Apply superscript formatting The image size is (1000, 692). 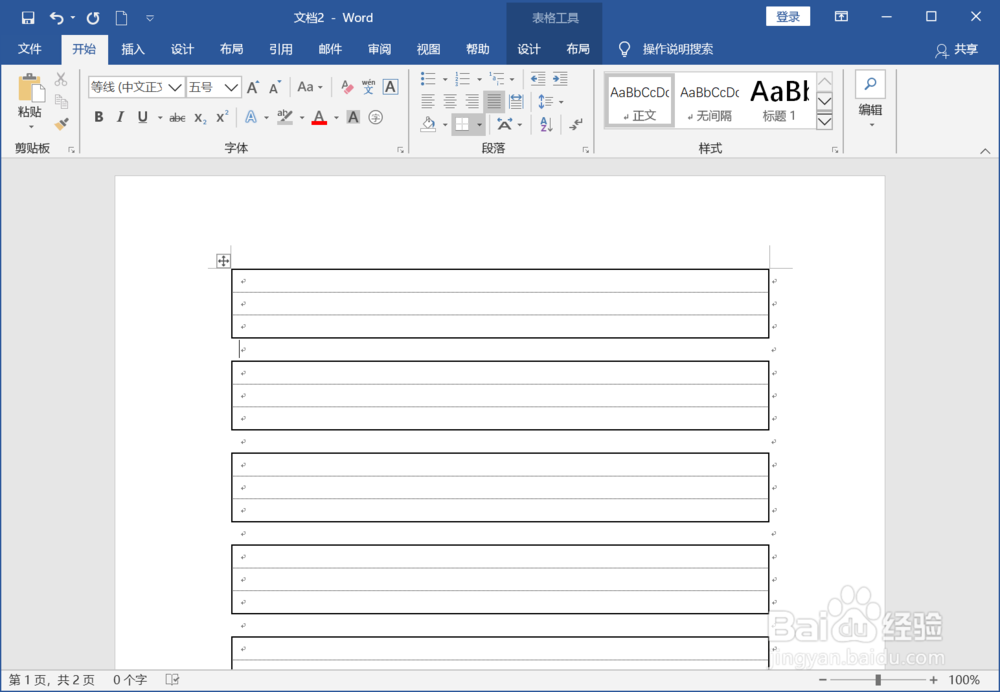coord(222,117)
